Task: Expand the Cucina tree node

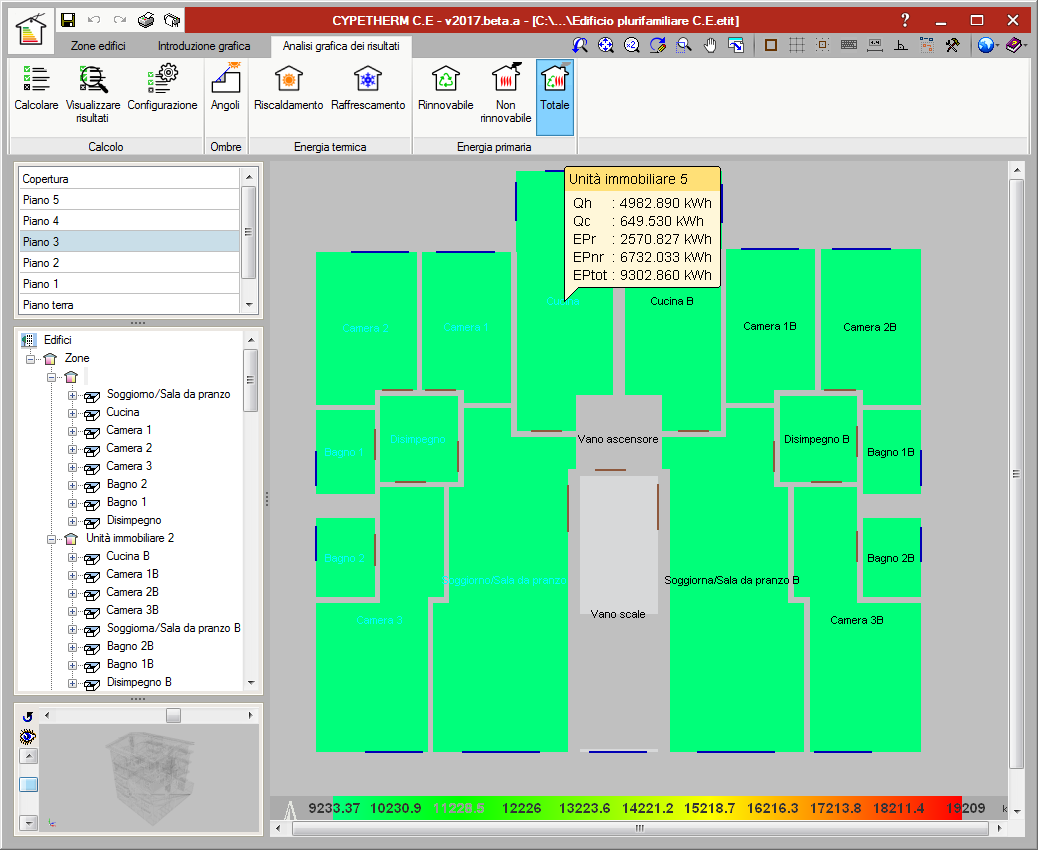Action: [72, 413]
